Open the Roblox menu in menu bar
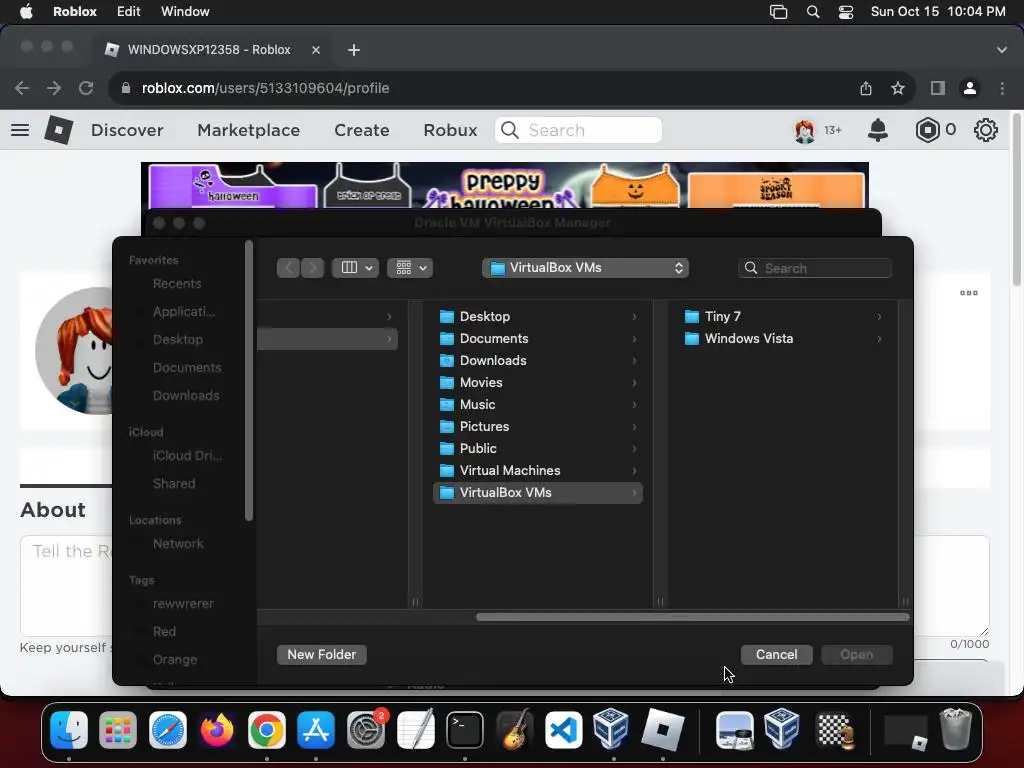This screenshot has width=1024, height=768. (74, 12)
